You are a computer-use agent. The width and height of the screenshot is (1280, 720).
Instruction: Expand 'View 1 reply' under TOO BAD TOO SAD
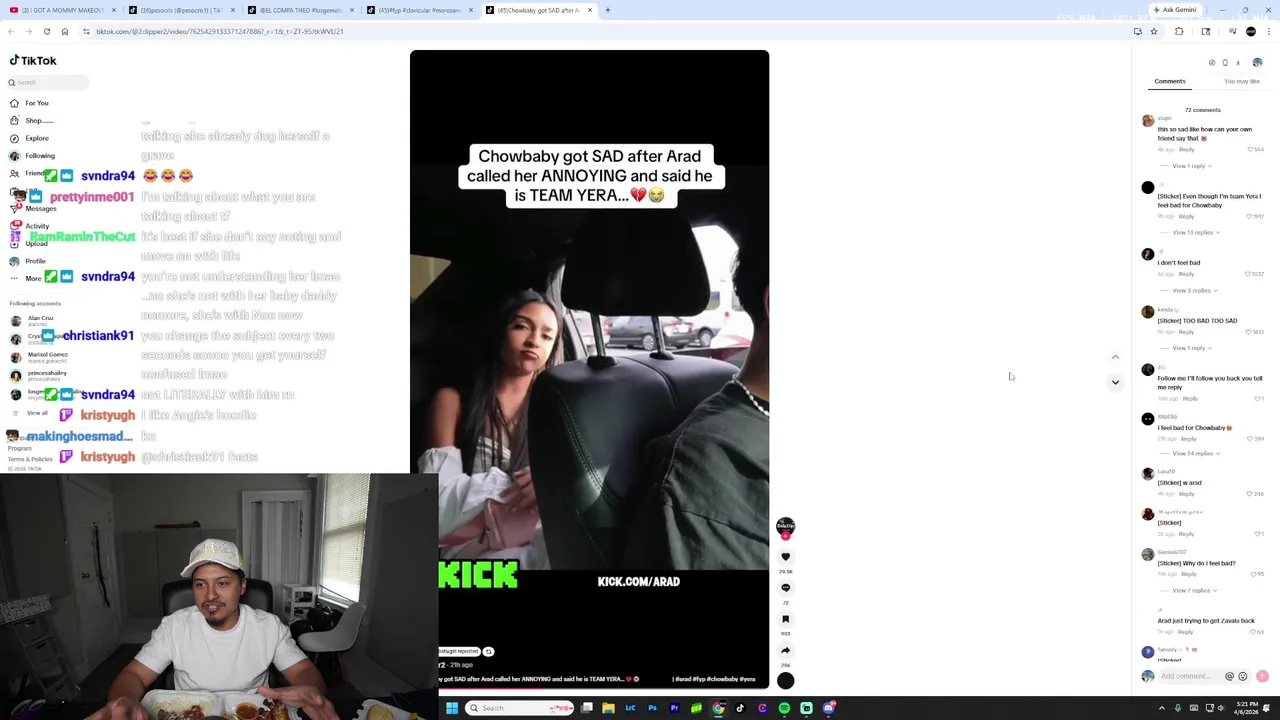pos(1192,348)
